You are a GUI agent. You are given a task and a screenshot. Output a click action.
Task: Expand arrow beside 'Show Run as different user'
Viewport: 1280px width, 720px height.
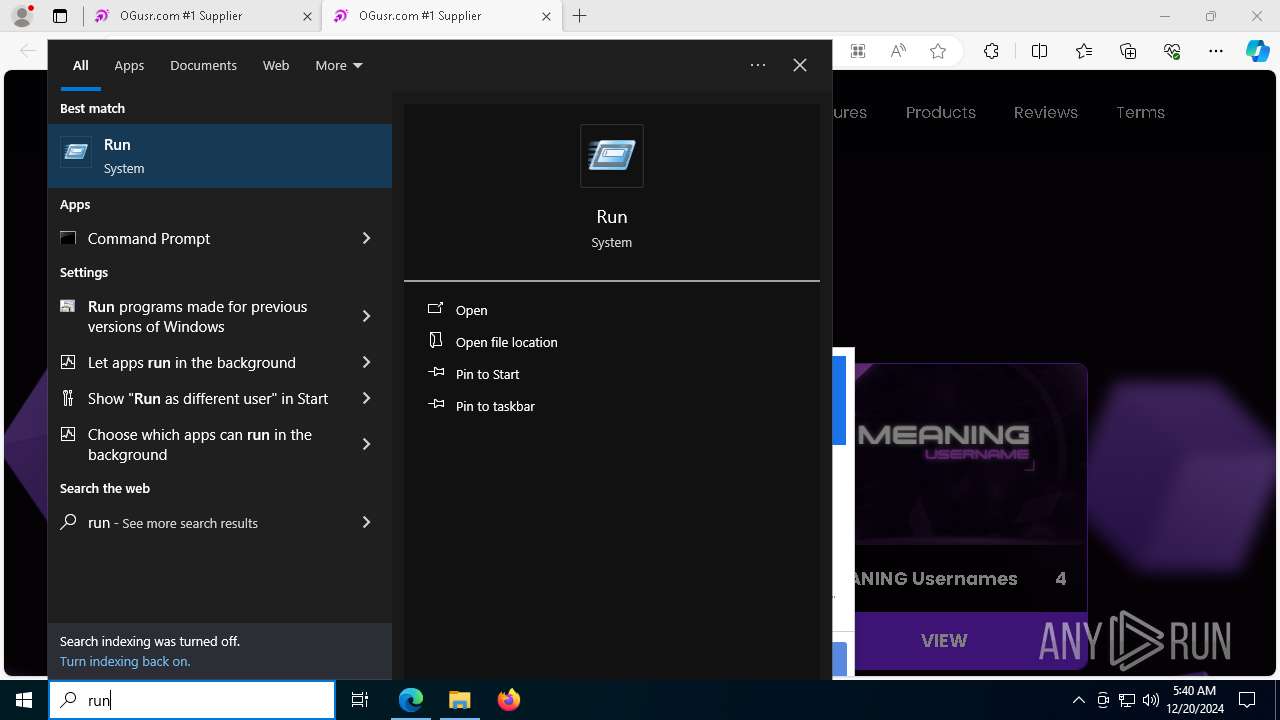coord(366,398)
